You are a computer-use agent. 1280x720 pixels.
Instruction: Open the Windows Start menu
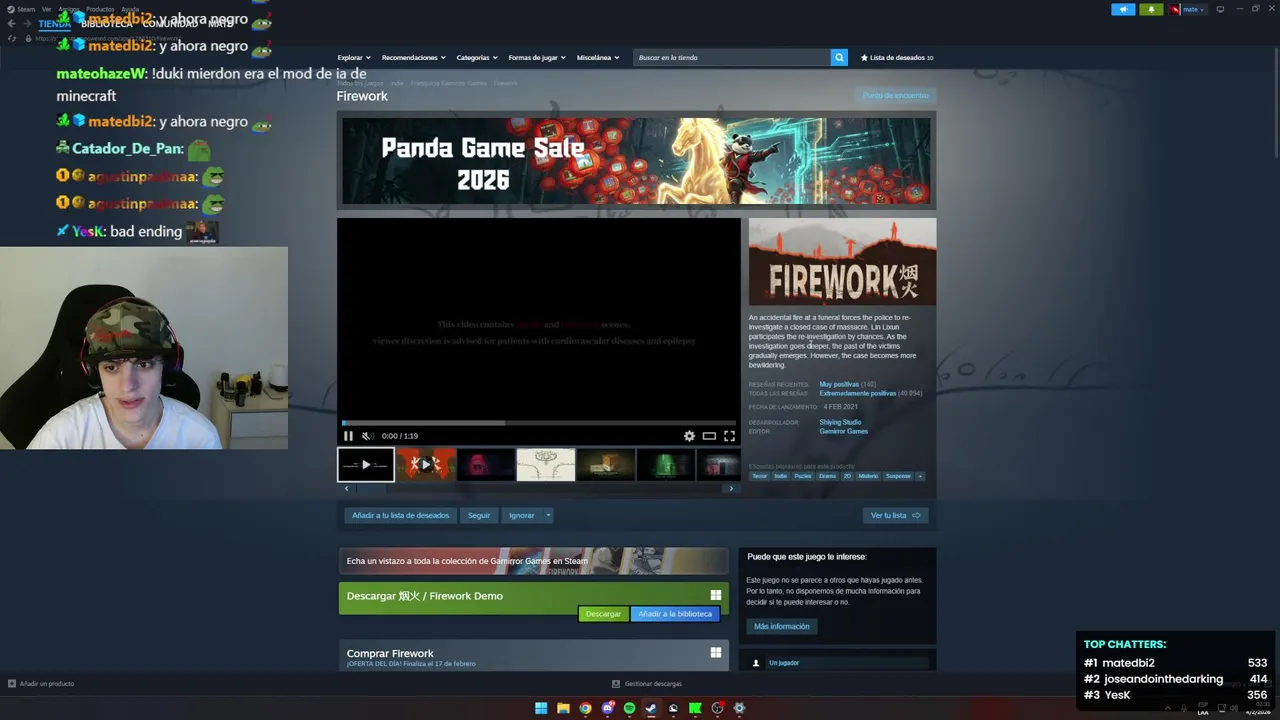541,708
